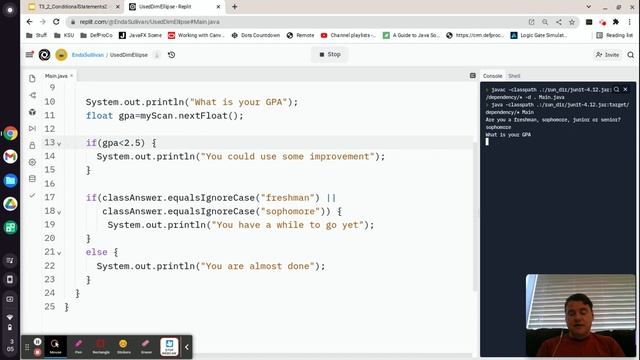Click the Invite button
Screen dimensions: 640x360
[x=607, y=55]
